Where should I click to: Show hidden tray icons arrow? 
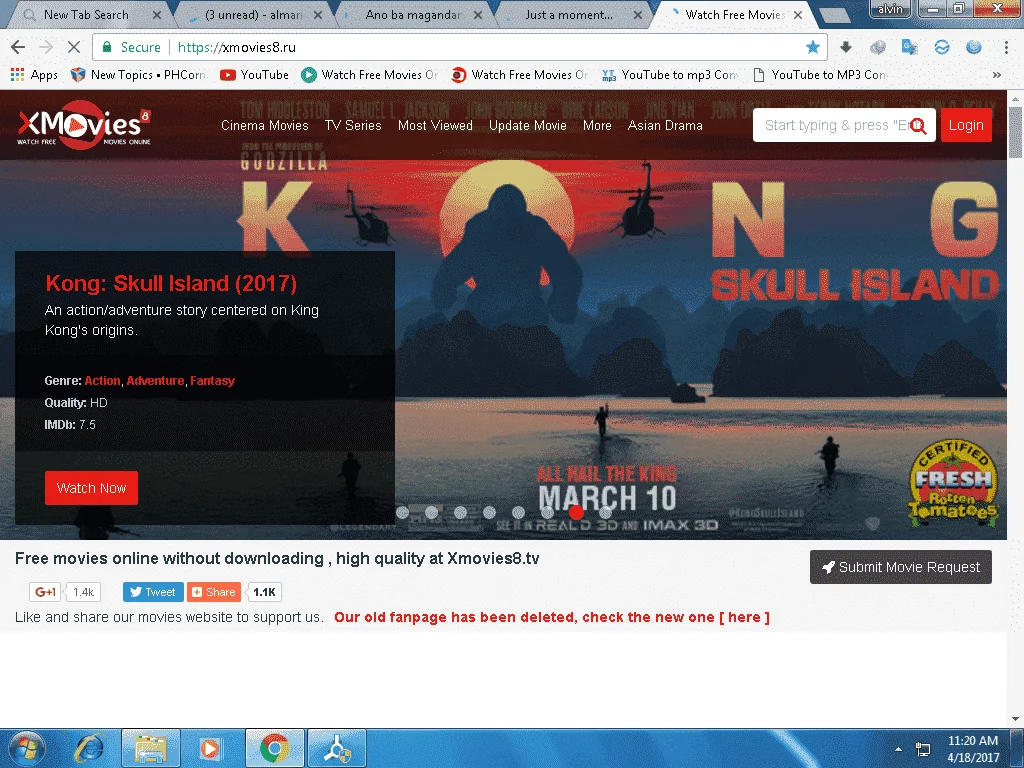(898, 749)
